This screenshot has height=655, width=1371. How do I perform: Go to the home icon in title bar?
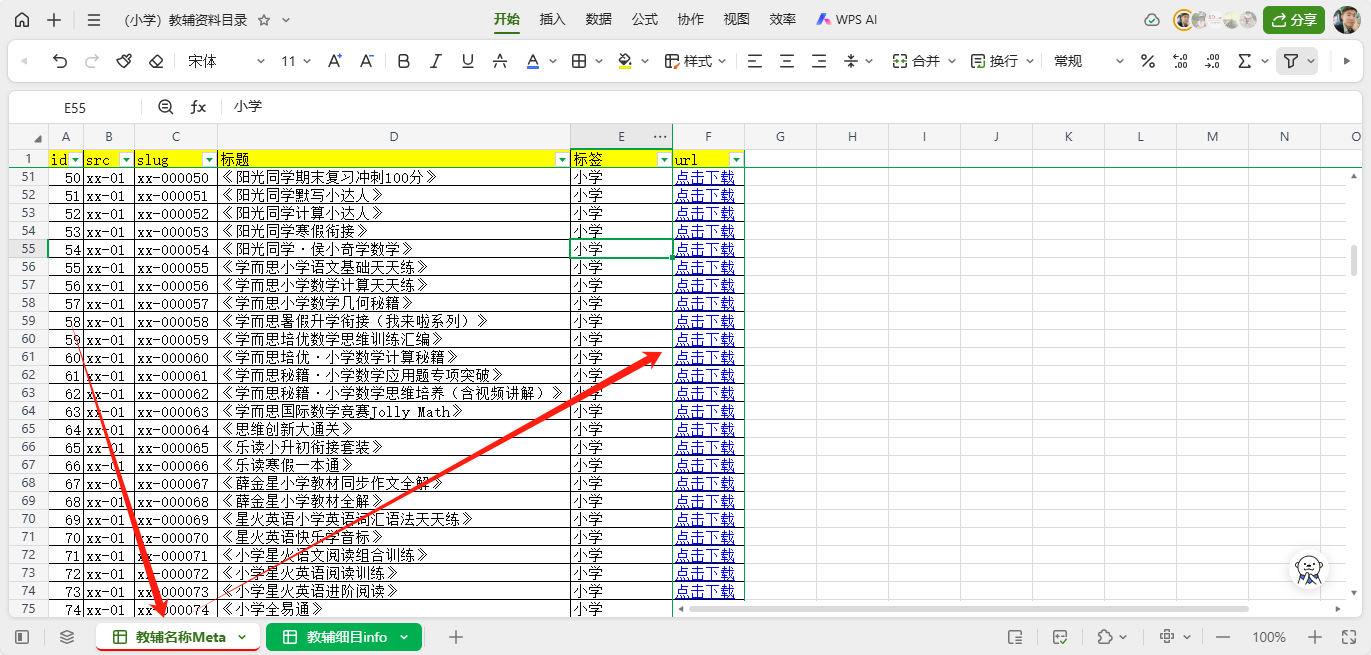tap(22, 20)
